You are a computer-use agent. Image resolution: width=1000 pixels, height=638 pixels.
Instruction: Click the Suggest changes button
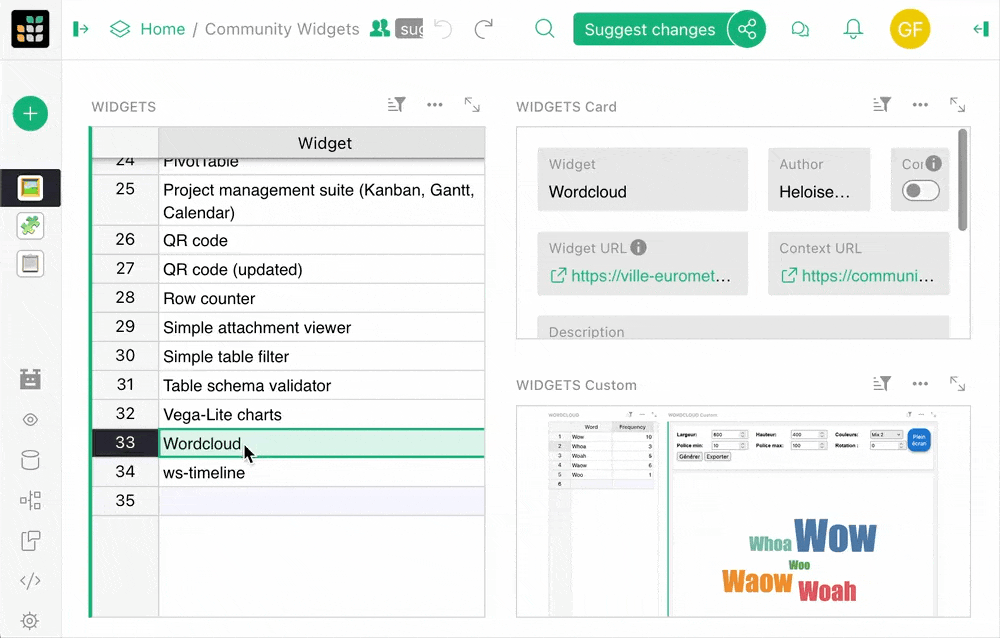[x=649, y=29]
